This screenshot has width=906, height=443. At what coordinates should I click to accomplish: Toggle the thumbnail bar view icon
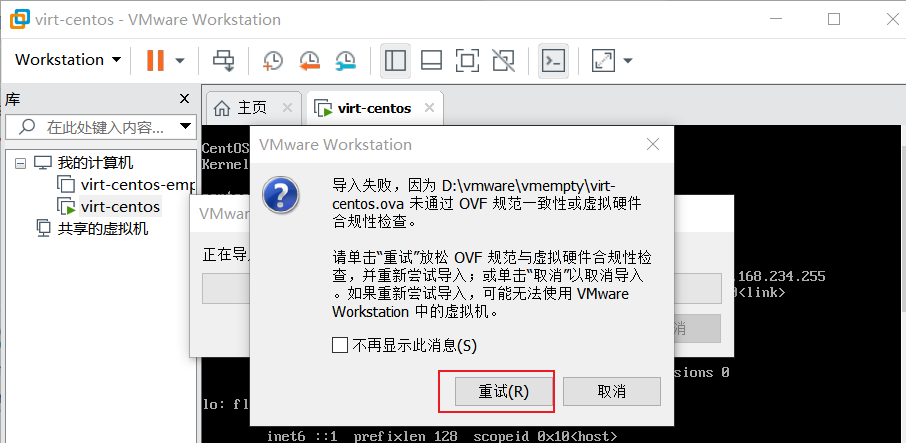(x=431, y=60)
